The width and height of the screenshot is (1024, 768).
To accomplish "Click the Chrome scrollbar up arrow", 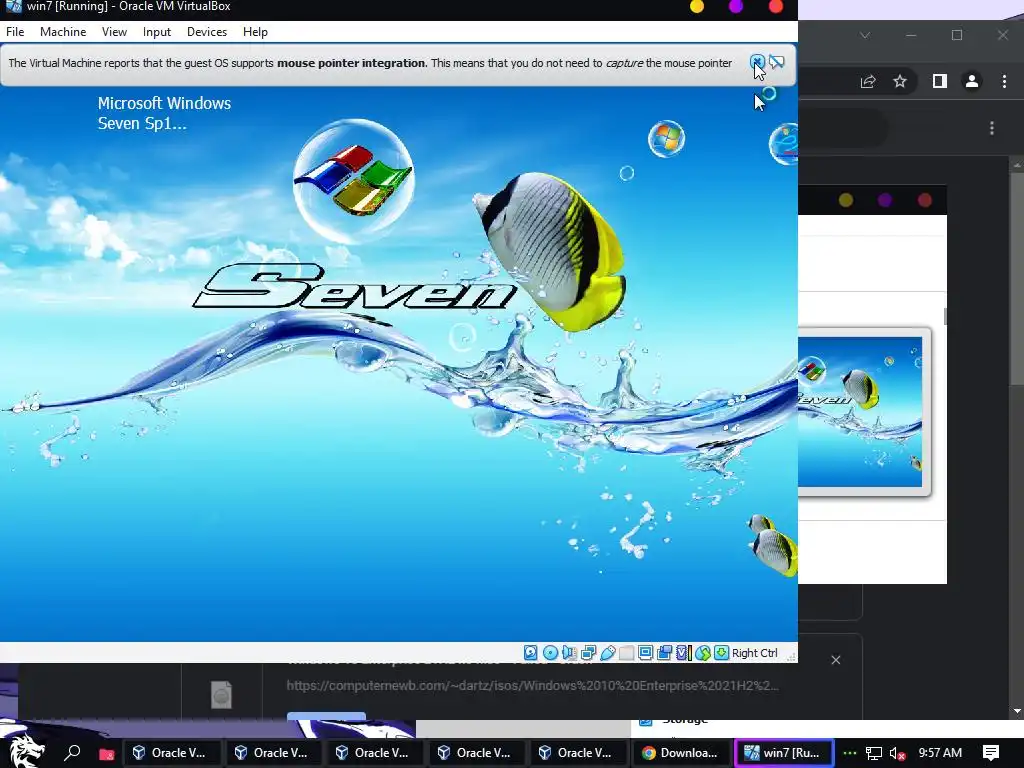I will coord(1017,165).
